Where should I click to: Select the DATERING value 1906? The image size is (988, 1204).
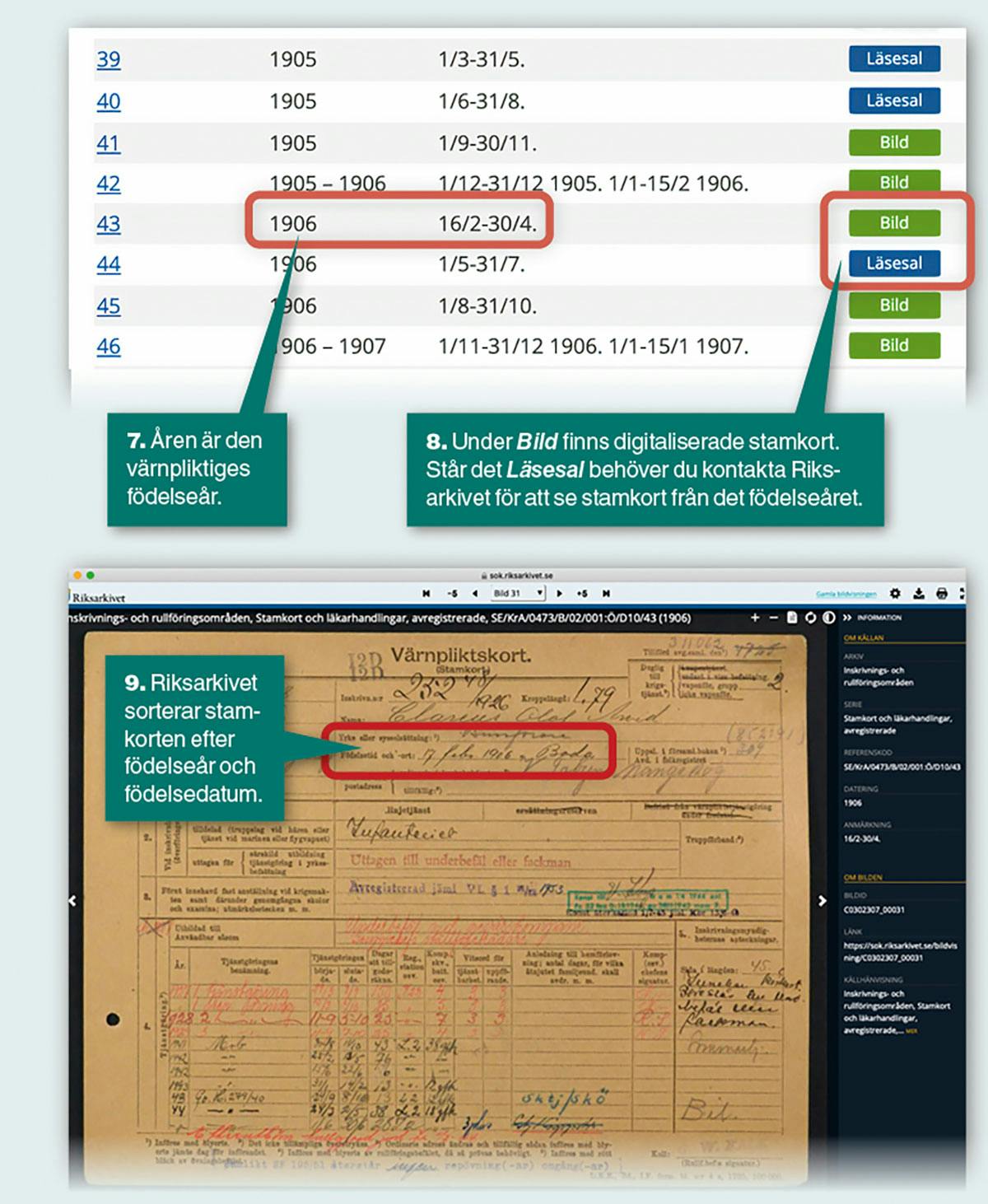(x=852, y=803)
